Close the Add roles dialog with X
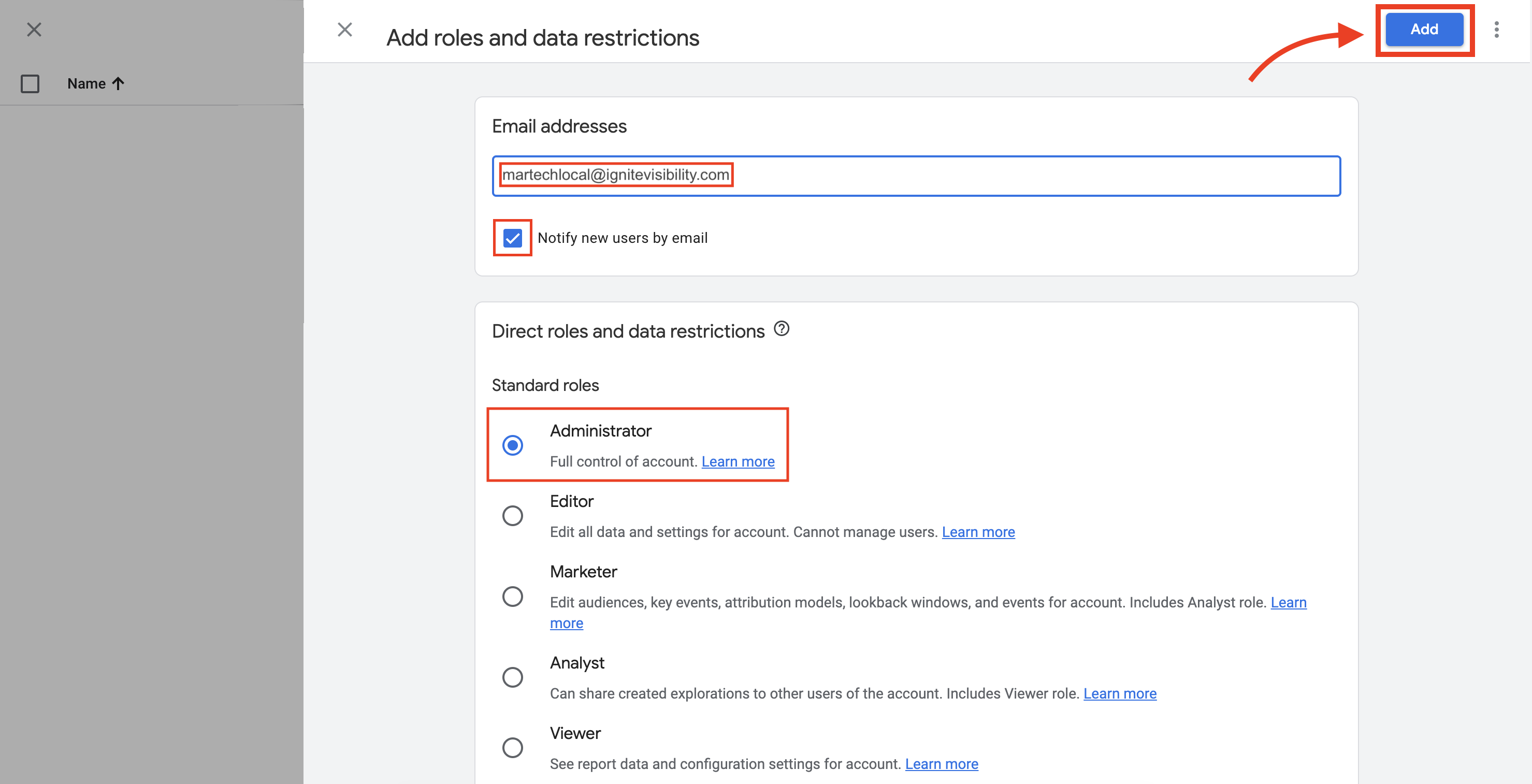 pos(344,29)
